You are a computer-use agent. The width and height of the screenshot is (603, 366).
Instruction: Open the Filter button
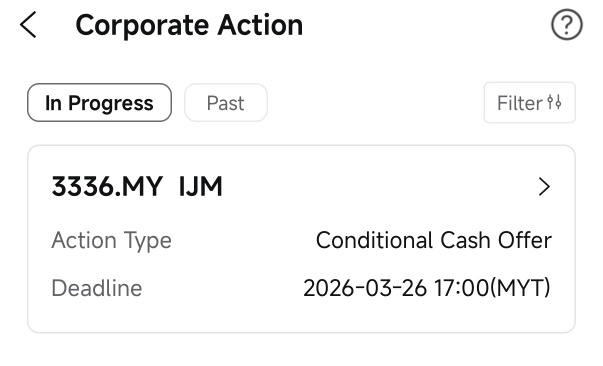point(530,103)
